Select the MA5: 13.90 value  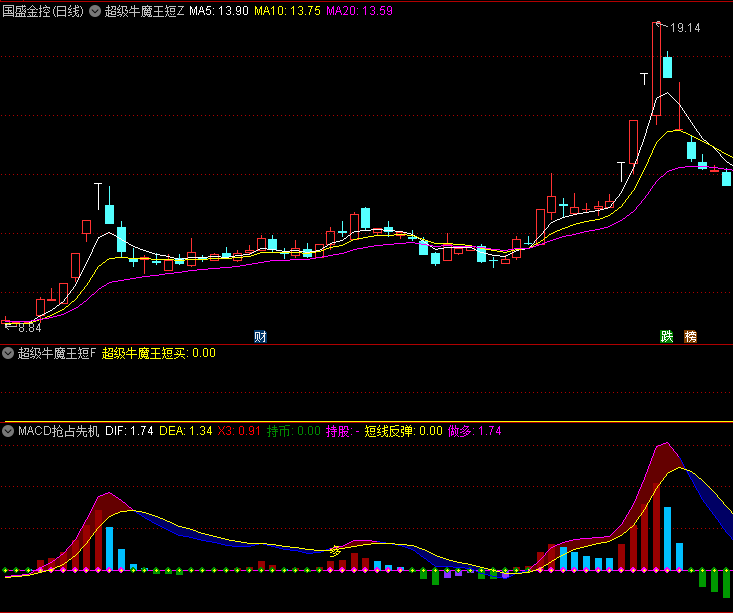click(x=219, y=11)
